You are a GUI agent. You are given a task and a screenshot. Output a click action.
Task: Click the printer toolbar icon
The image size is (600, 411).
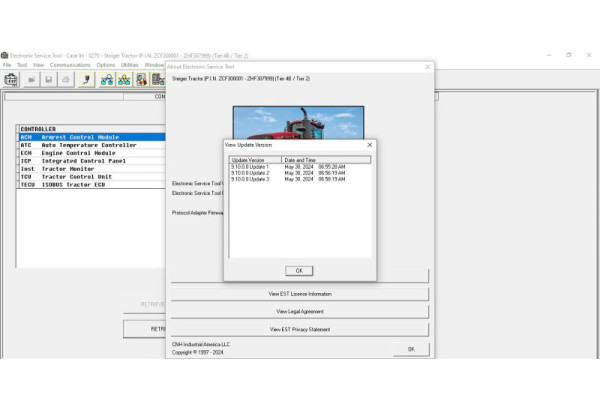pos(65,79)
